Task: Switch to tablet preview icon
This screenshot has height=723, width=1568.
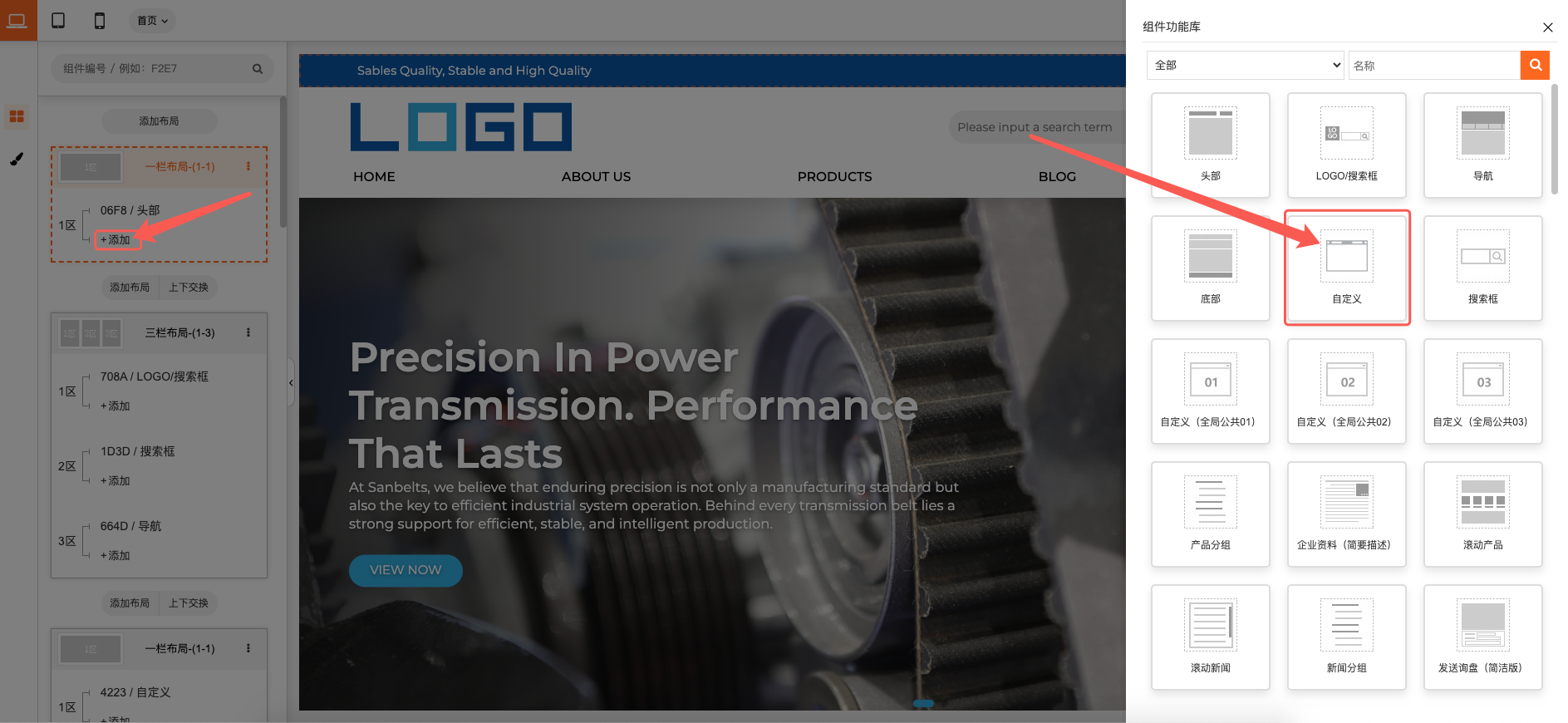Action: tap(58, 21)
